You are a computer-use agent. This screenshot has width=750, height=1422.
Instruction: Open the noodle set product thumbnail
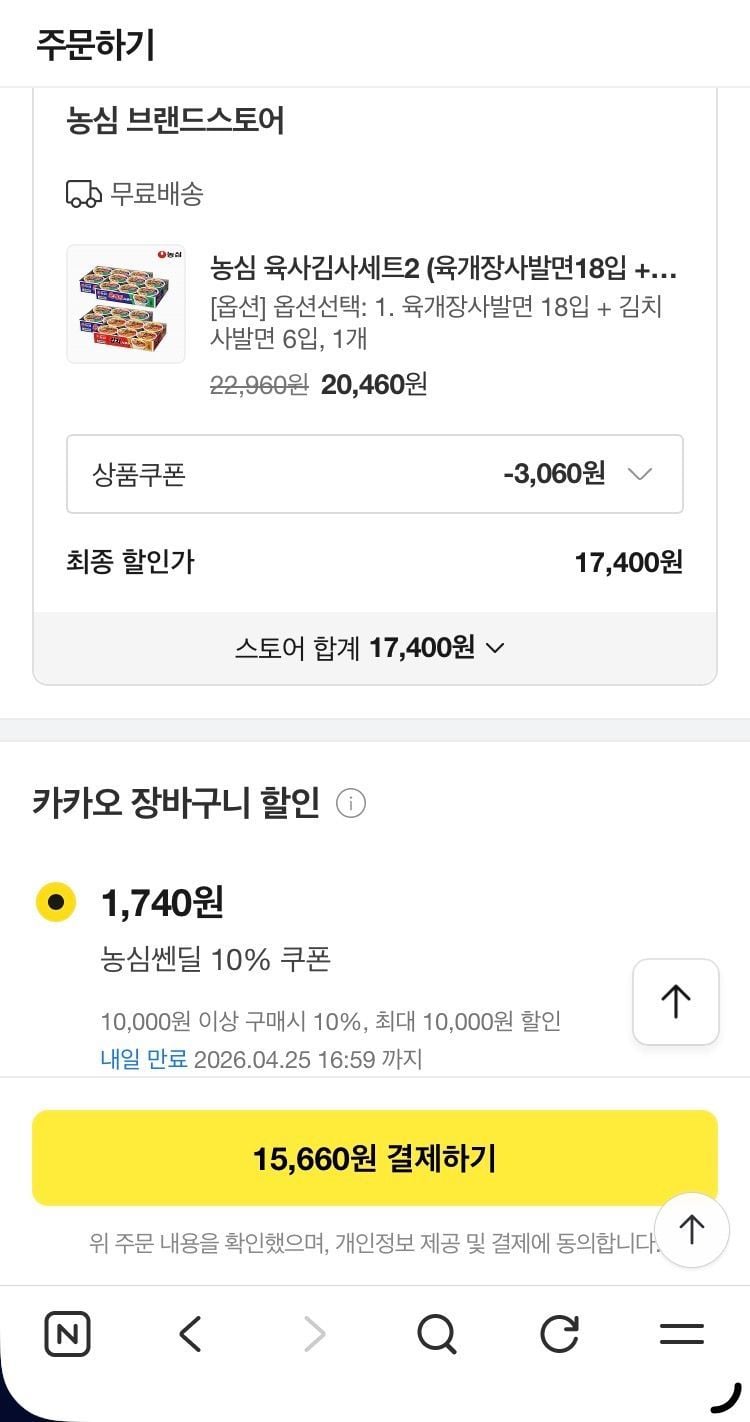pos(126,304)
